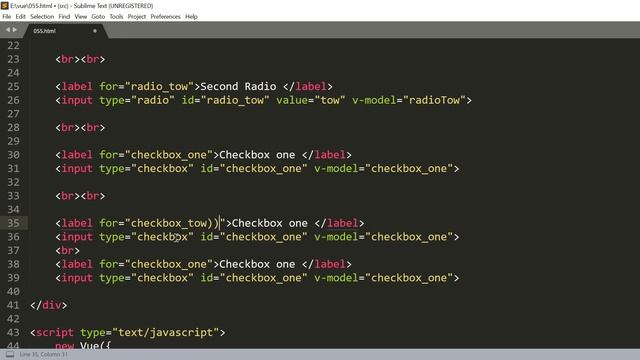Click the lone <br> tag on line 37
The width and height of the screenshot is (640, 360).
coord(67,251)
